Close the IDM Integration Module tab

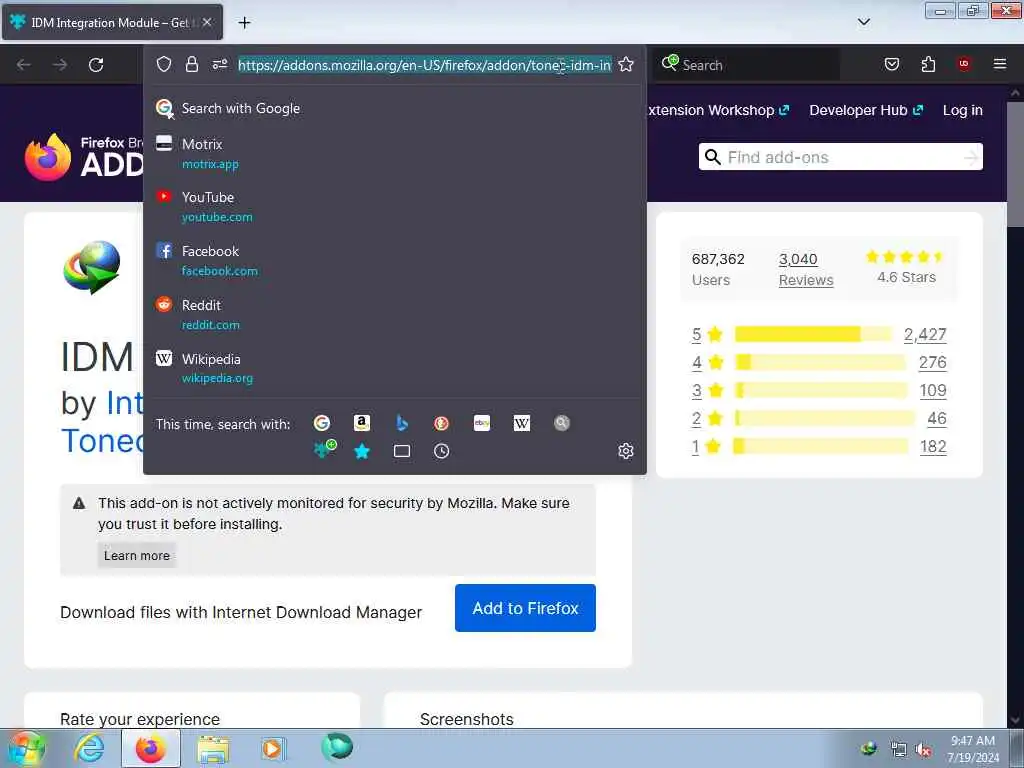click(x=207, y=22)
